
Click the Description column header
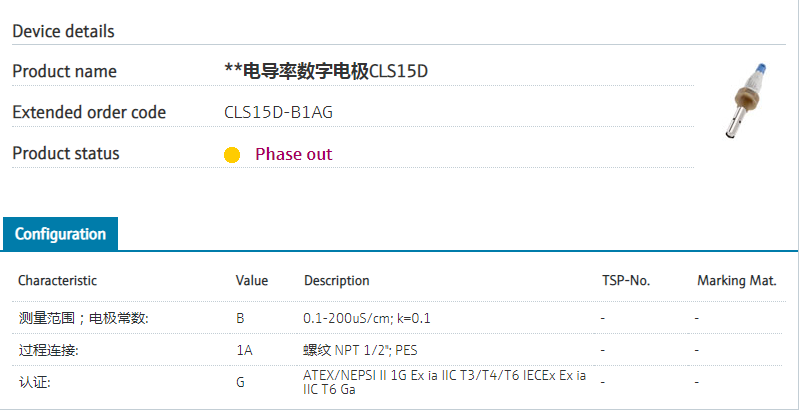tap(337, 281)
